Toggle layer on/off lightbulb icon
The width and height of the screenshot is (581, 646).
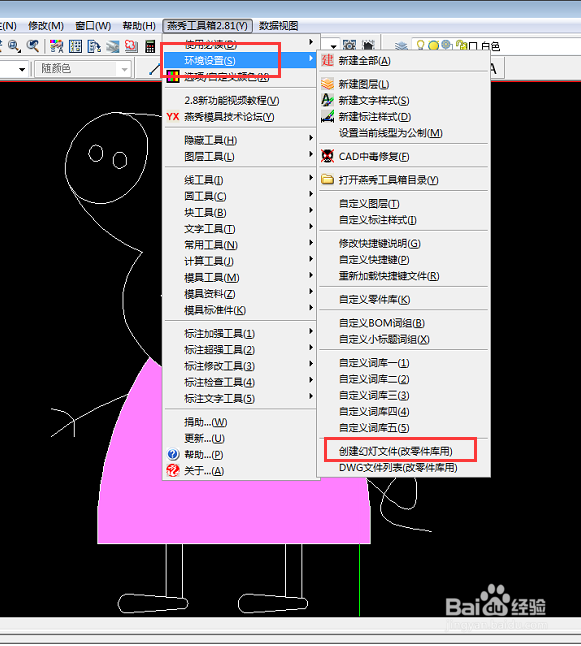tap(420, 45)
